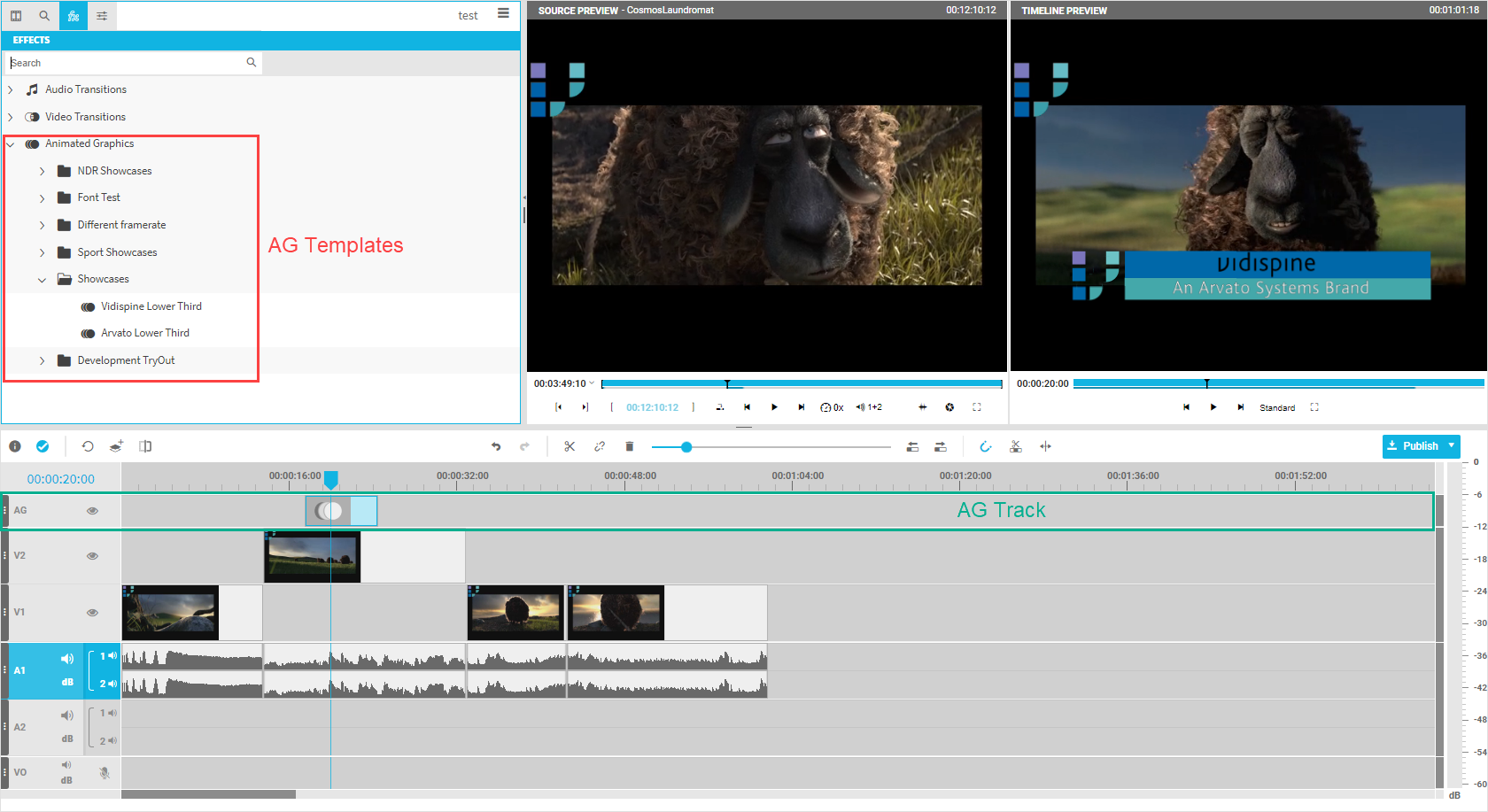The width and height of the screenshot is (1488, 812).
Task: Open the hamburger menu in the effects panel
Action: pyautogui.click(x=503, y=13)
